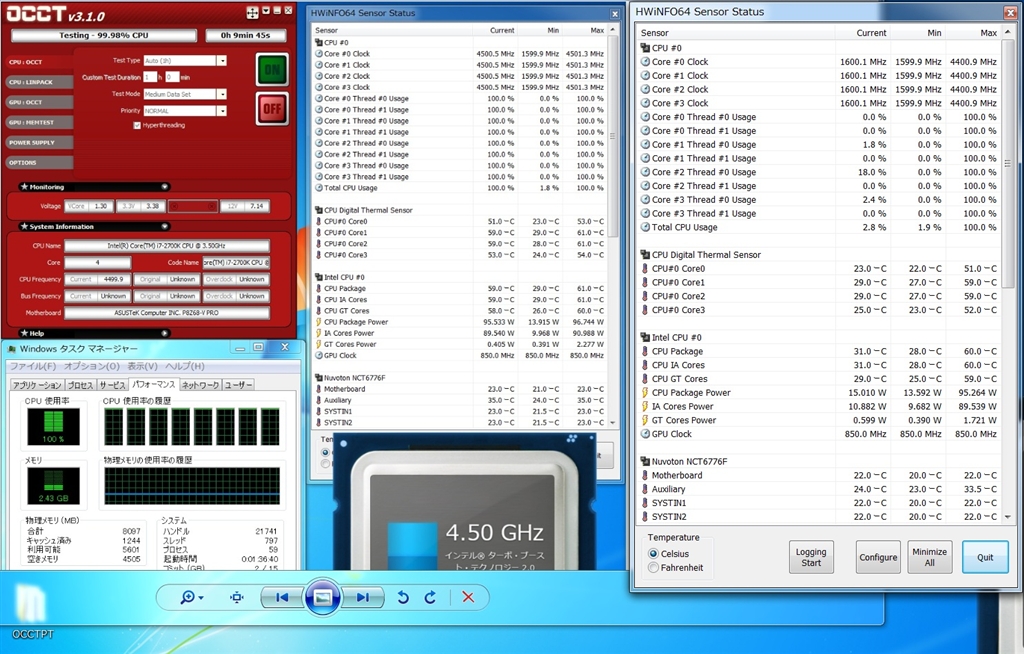Rotate the image clockwise
1024x654 pixels.
click(x=430, y=597)
